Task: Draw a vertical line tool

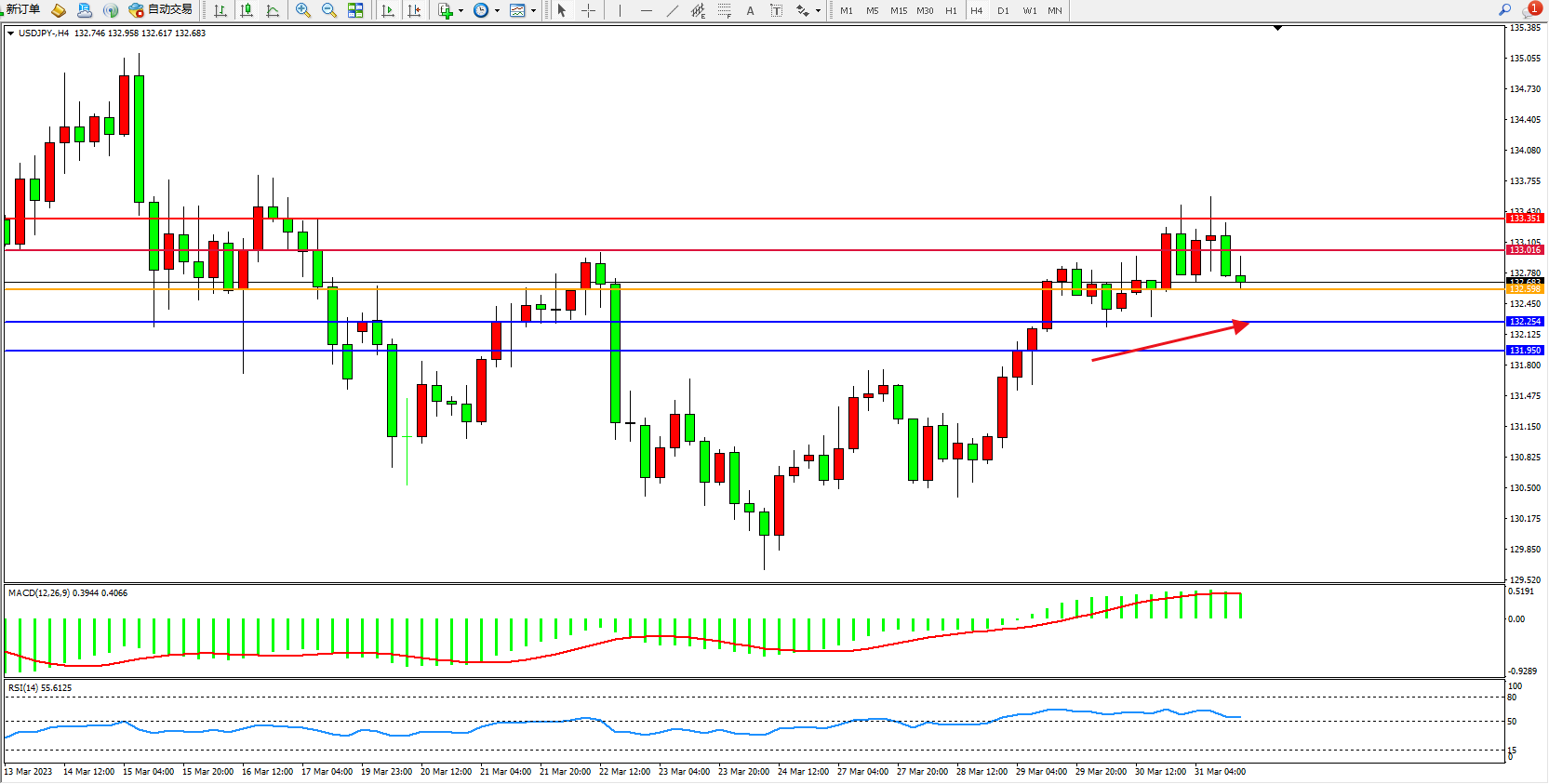Action: point(620,10)
